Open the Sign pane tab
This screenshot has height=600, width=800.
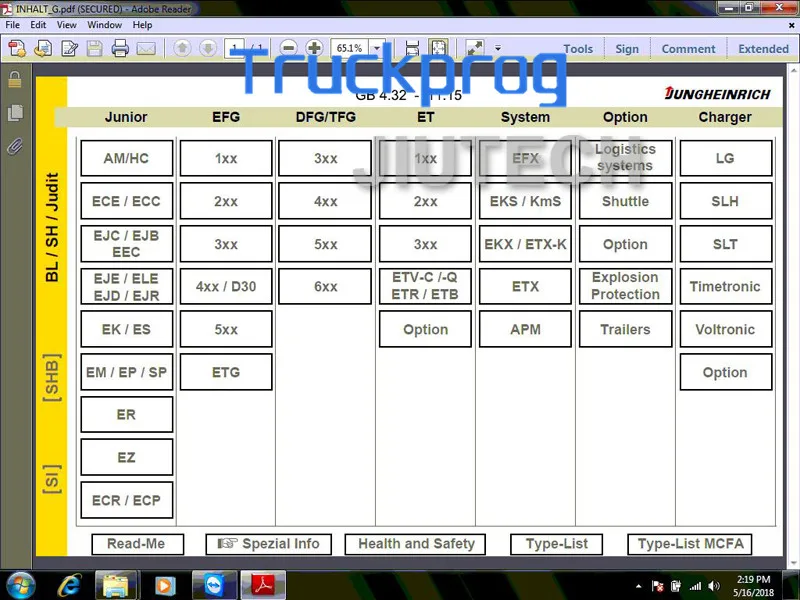pos(627,48)
